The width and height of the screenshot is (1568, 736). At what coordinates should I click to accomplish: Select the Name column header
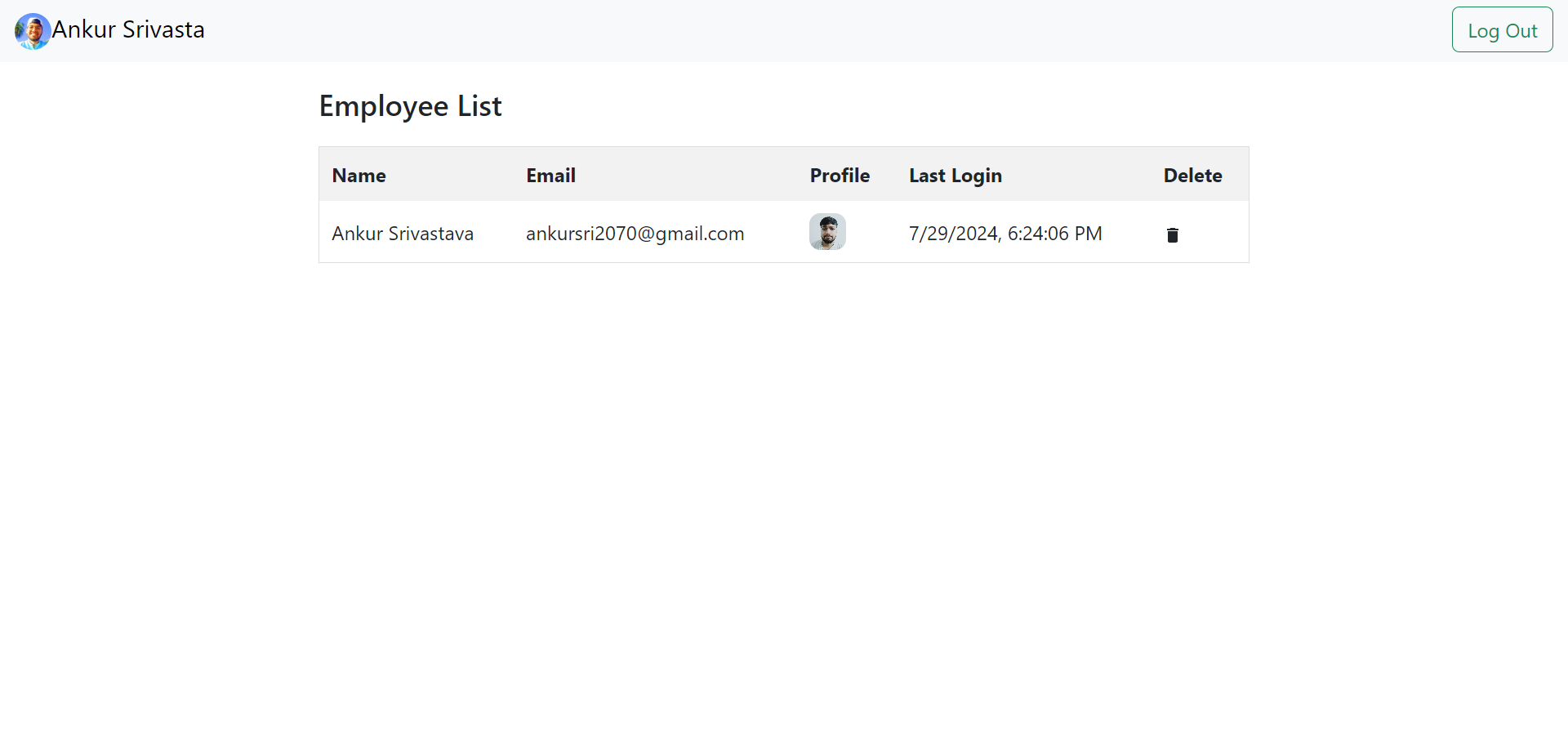(x=359, y=176)
